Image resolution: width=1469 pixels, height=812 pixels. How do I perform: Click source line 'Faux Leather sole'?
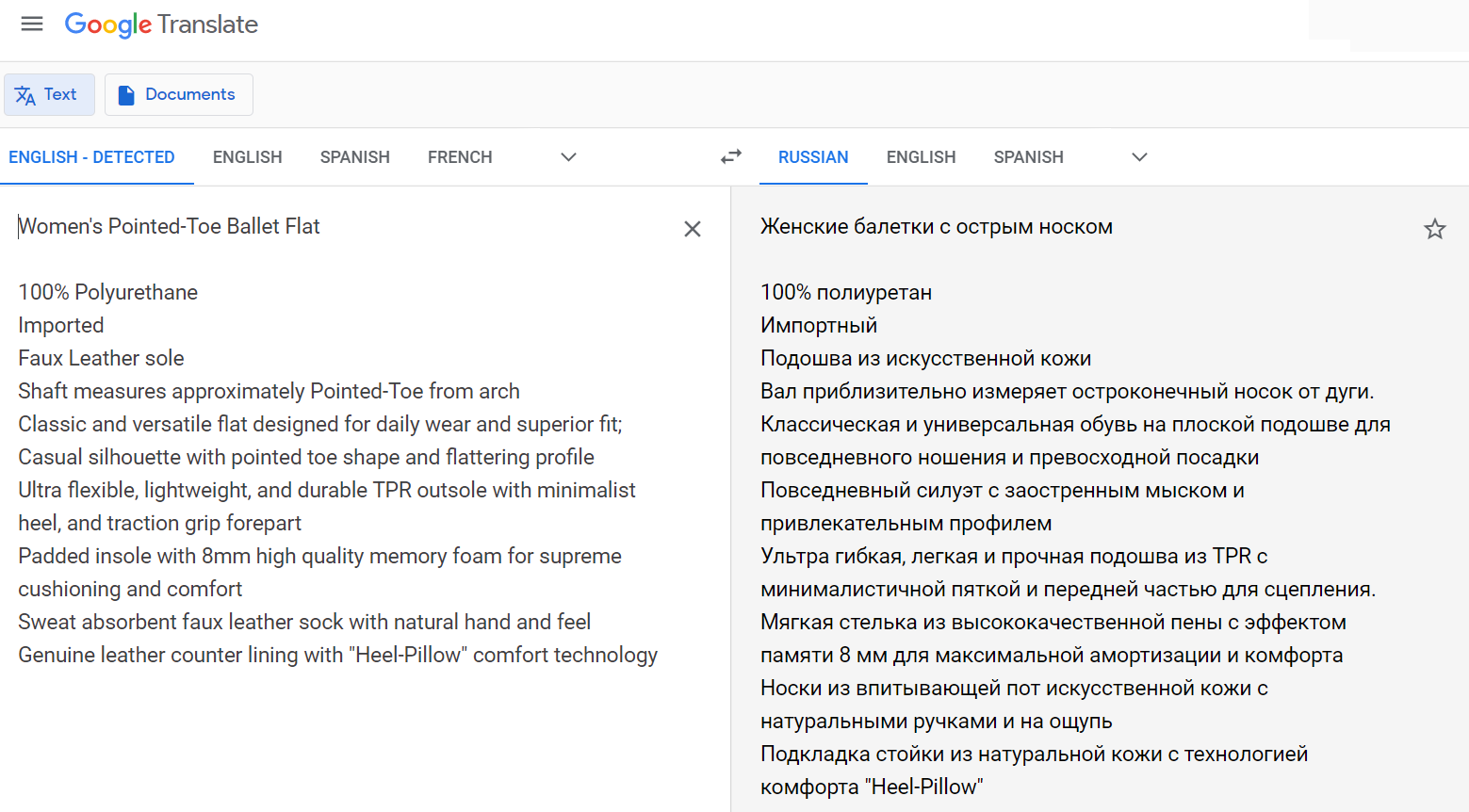pyautogui.click(x=101, y=359)
